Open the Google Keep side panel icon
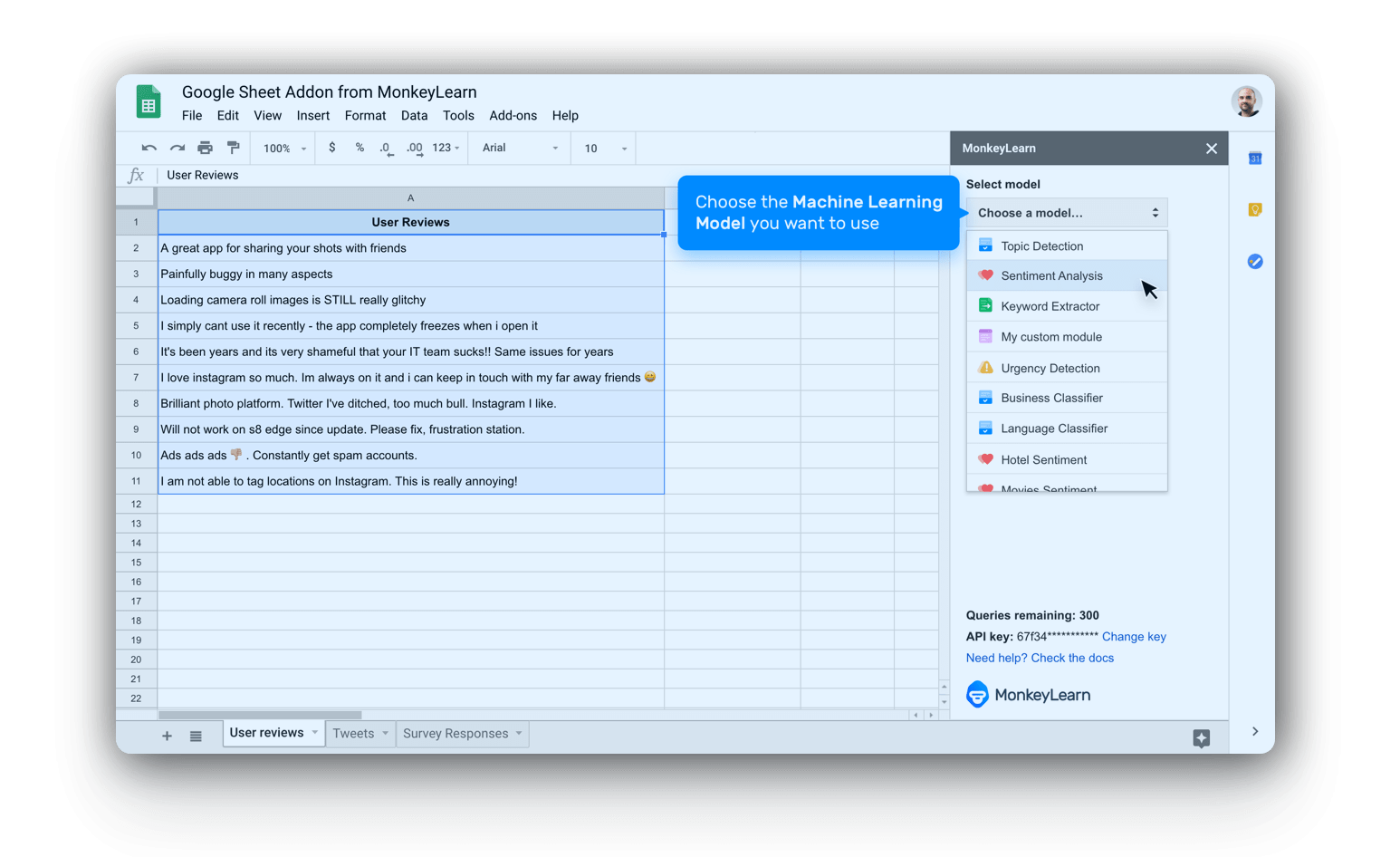This screenshot has height=857, width=1400. [1255, 209]
